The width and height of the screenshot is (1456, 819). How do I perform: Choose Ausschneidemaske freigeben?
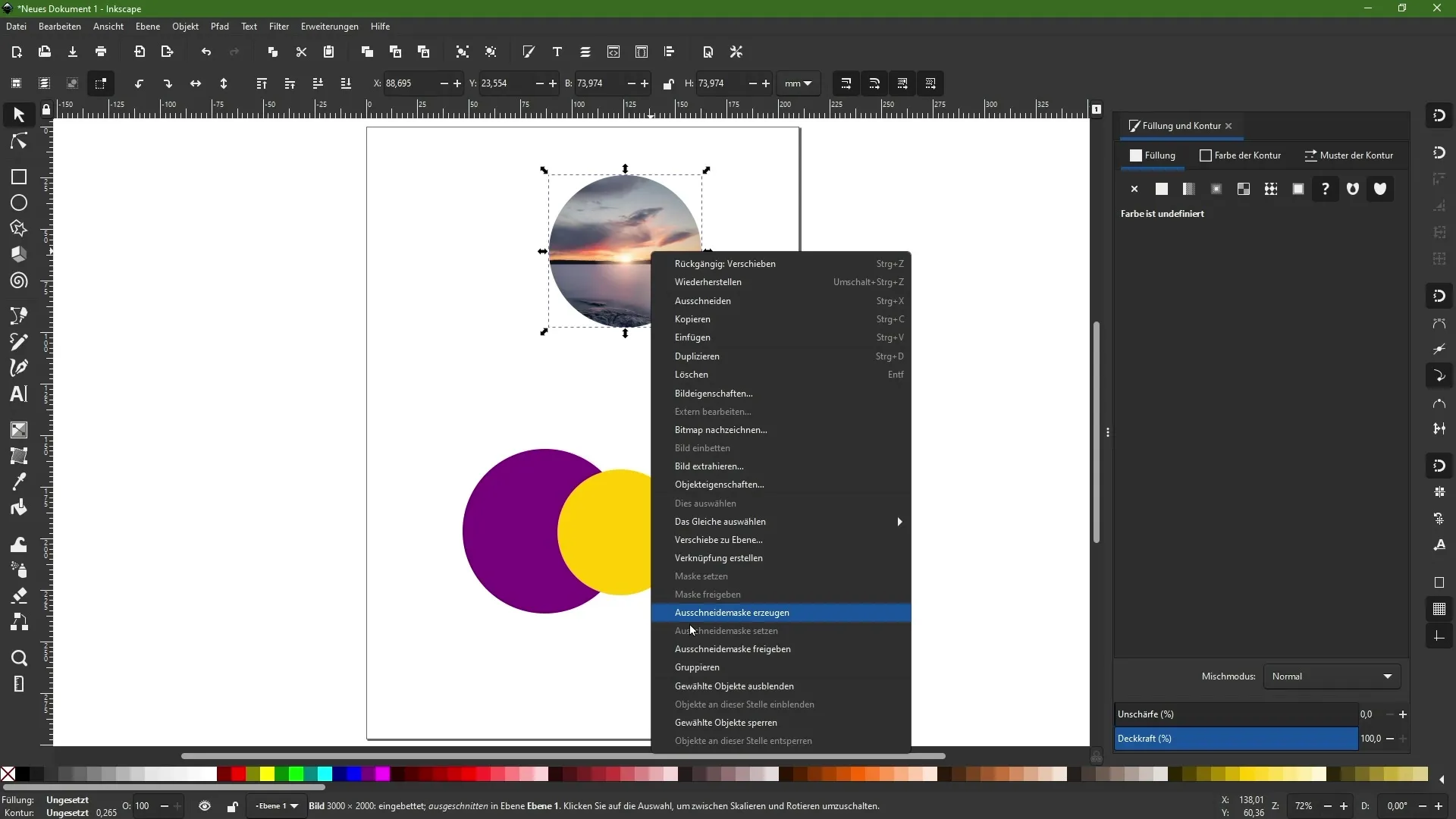point(781,649)
